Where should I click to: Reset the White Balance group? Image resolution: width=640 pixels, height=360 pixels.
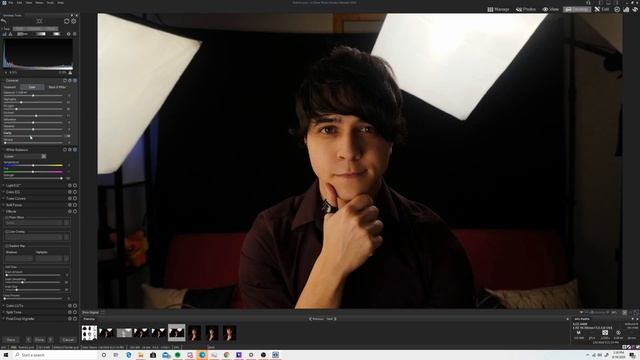(x=65, y=150)
